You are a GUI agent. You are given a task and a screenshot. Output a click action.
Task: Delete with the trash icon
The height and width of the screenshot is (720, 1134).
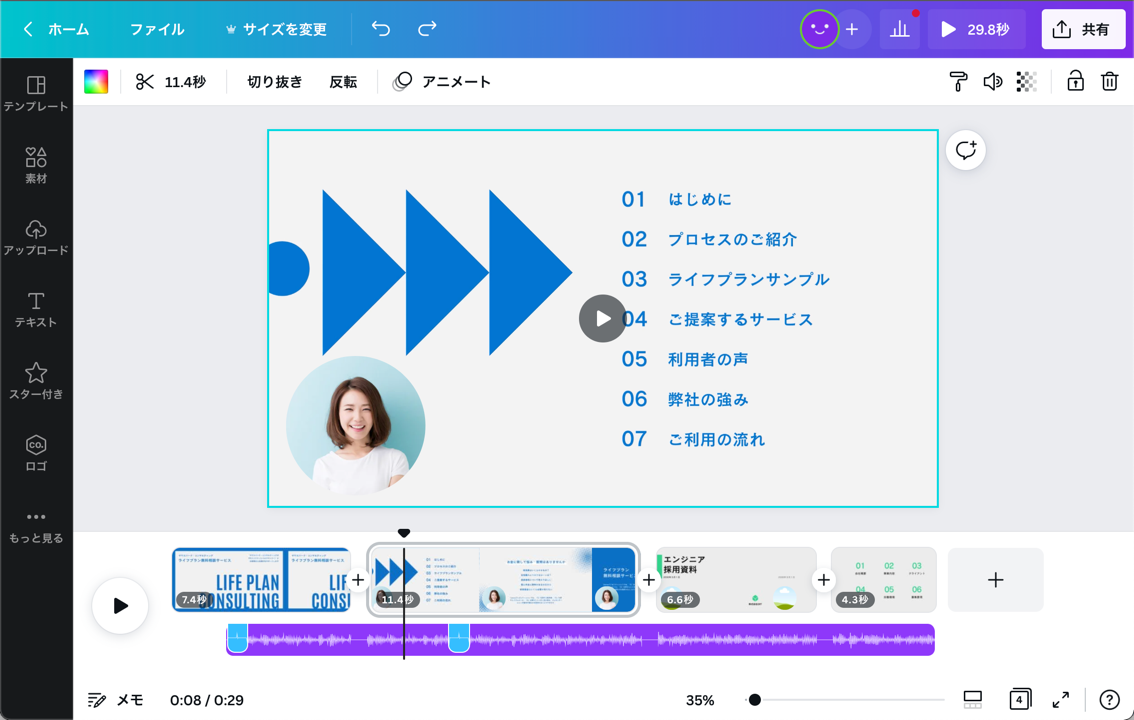coord(1109,81)
